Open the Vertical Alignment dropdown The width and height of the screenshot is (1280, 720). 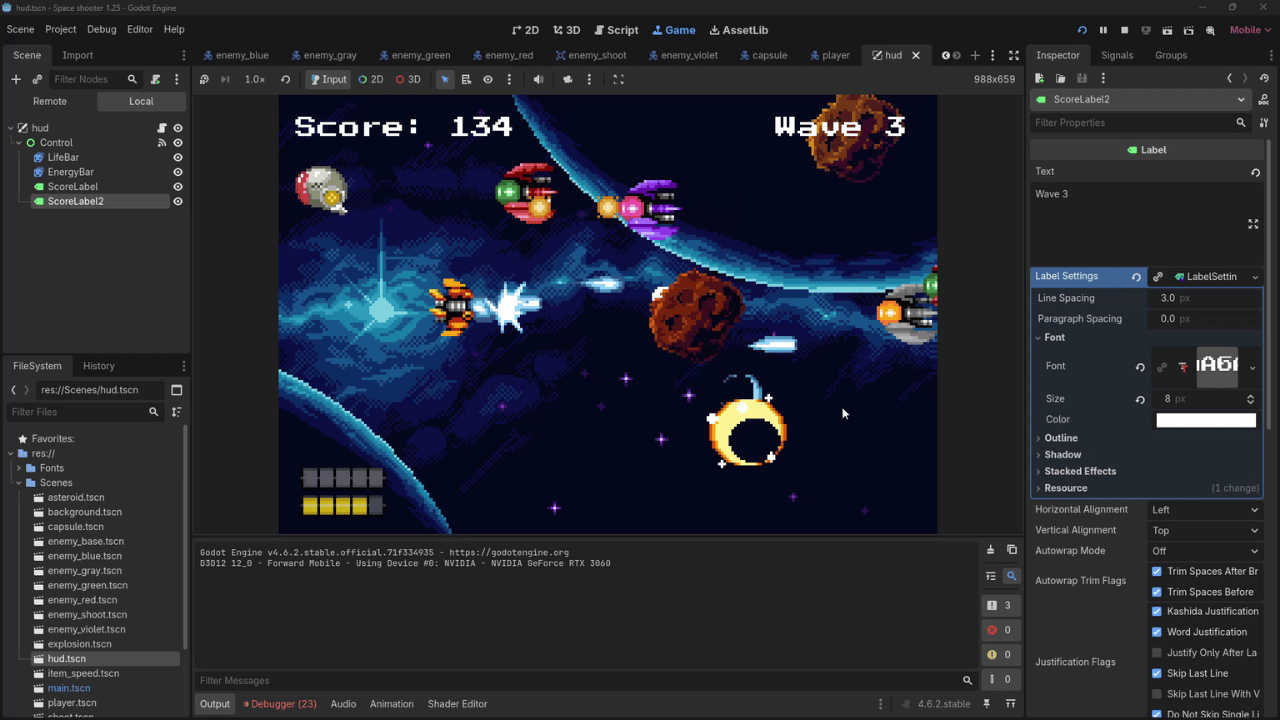coord(1205,531)
